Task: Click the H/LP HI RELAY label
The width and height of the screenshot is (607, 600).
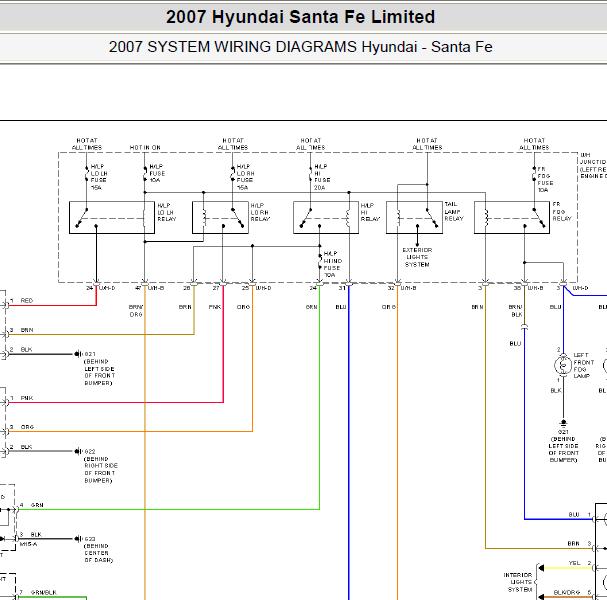Action: 370,212
